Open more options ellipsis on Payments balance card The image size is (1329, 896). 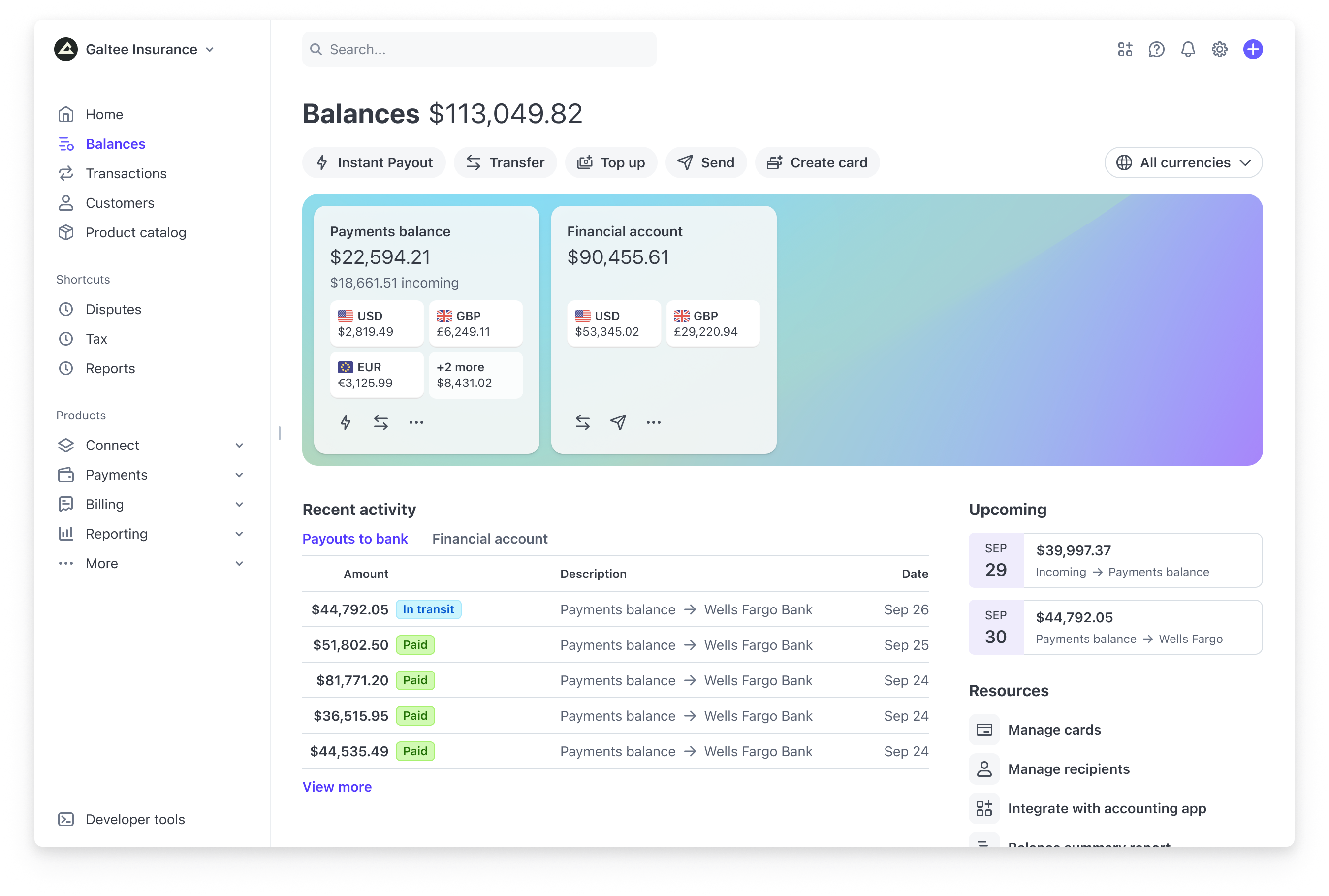pyautogui.click(x=416, y=422)
